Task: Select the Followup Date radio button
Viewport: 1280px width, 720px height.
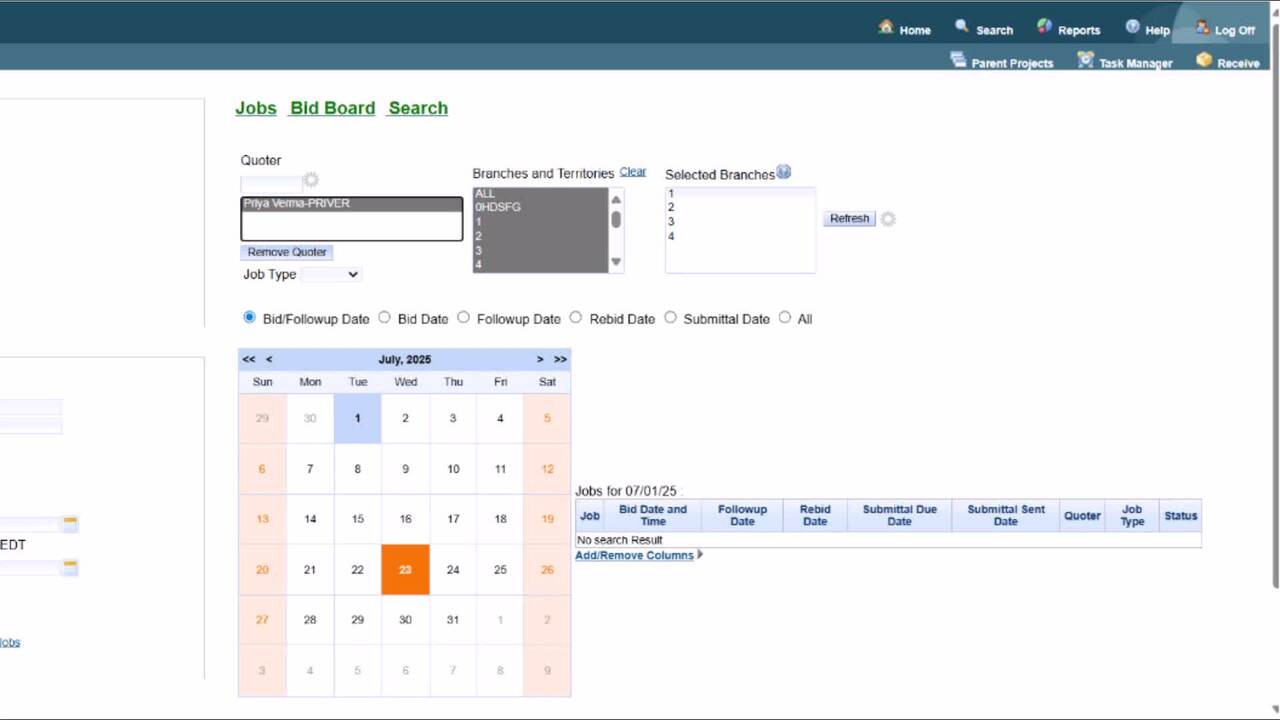Action: 463,317
